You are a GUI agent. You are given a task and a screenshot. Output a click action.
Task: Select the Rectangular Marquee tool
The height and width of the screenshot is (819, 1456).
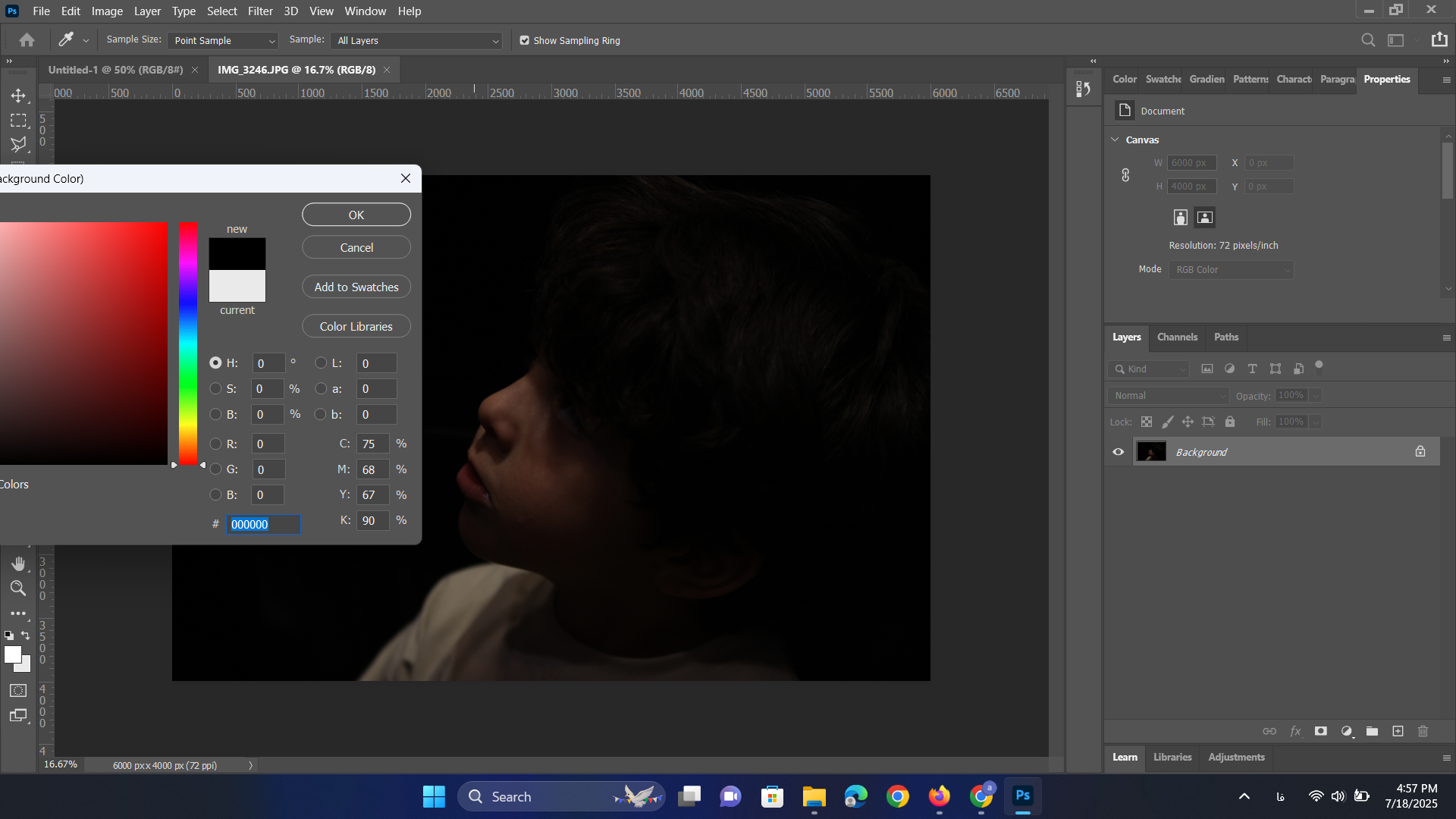18,121
